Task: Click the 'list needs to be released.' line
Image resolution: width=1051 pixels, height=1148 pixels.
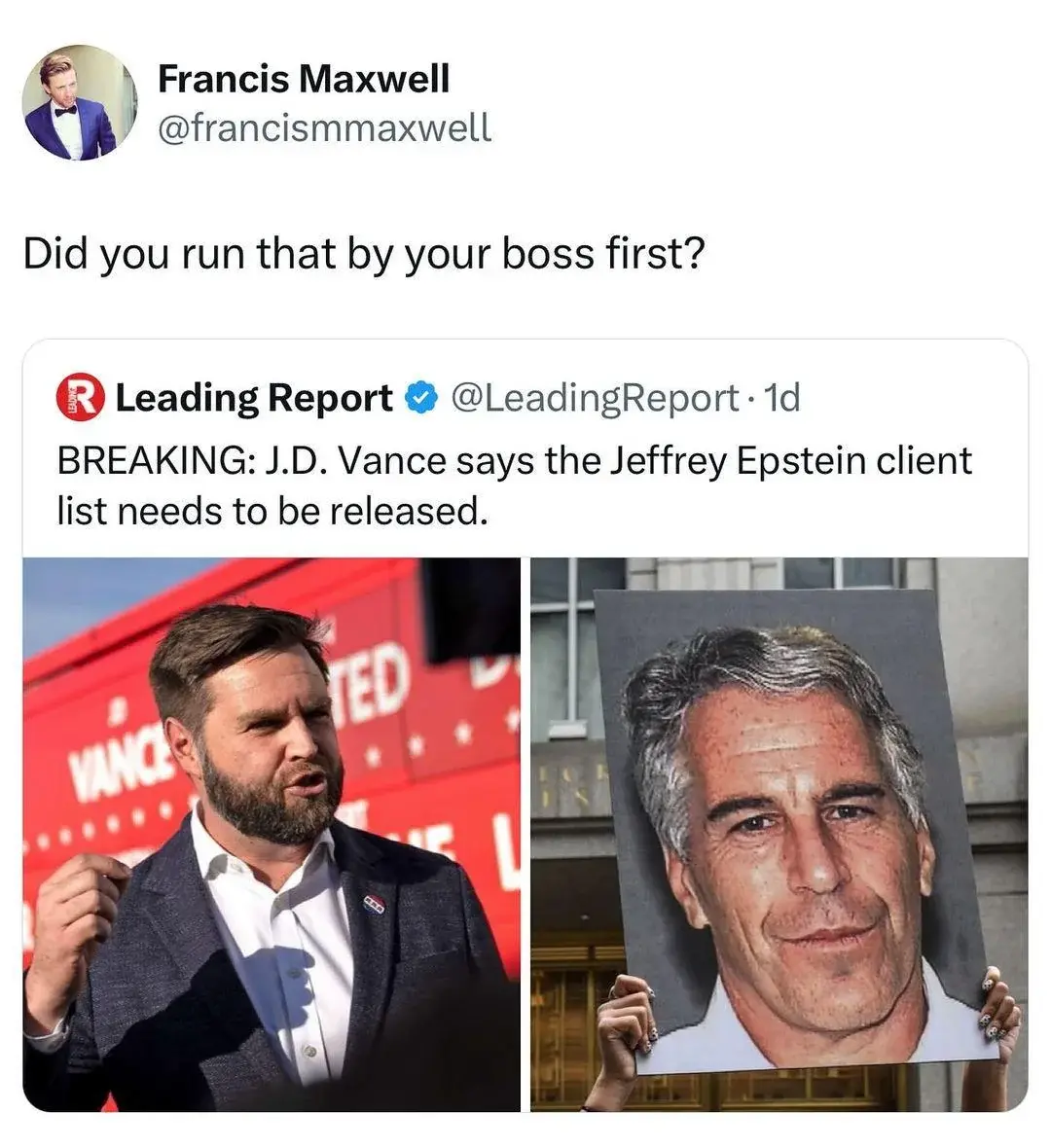Action: coord(272,511)
